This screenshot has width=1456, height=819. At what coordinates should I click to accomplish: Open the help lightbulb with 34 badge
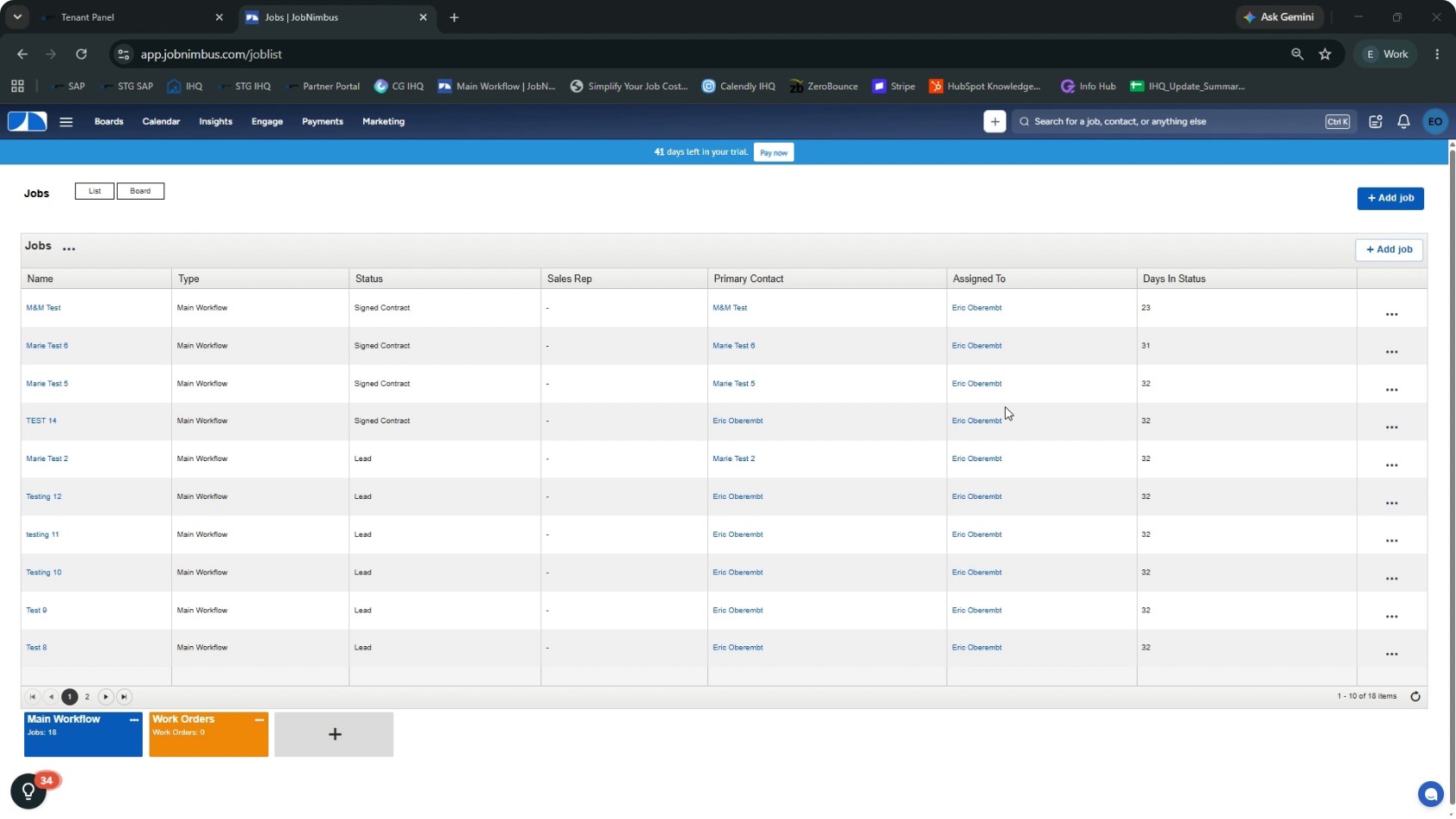pyautogui.click(x=28, y=791)
